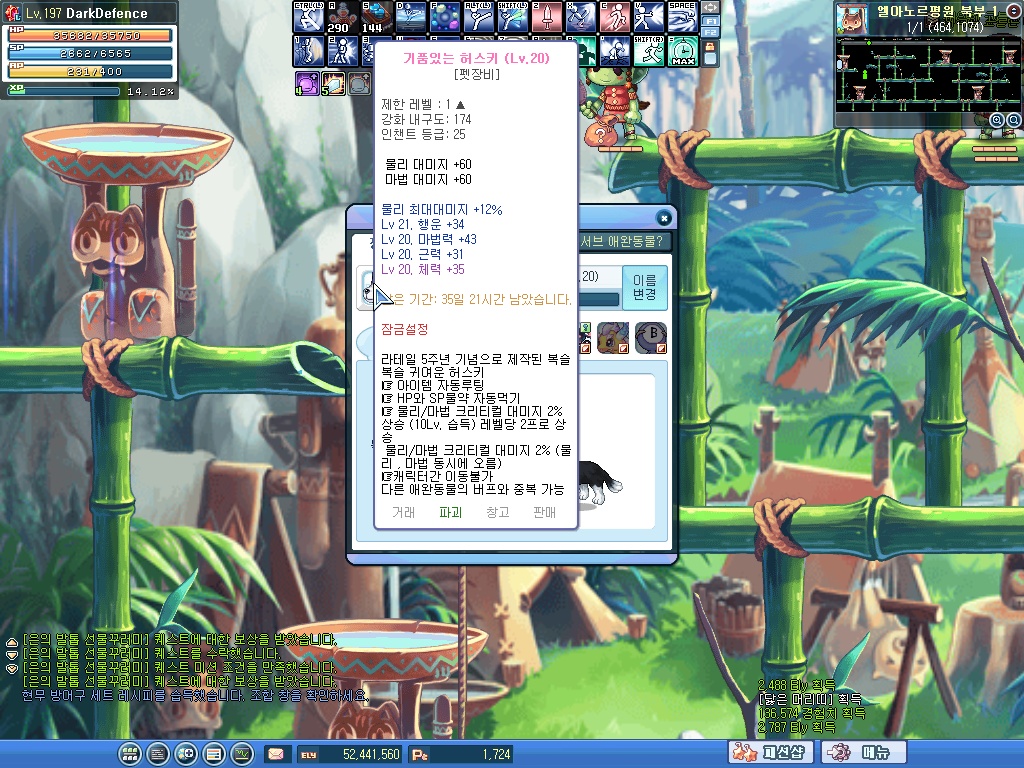Use the potion in slot A (290)

click(x=342, y=17)
